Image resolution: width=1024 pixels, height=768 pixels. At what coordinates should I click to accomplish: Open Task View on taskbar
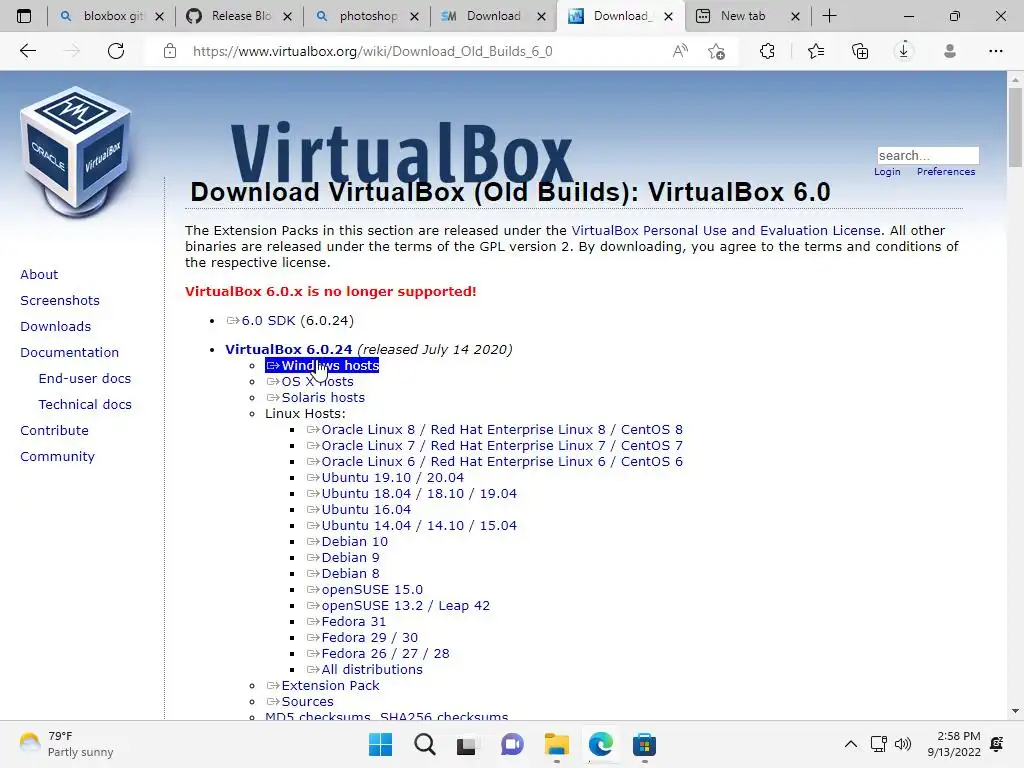466,744
